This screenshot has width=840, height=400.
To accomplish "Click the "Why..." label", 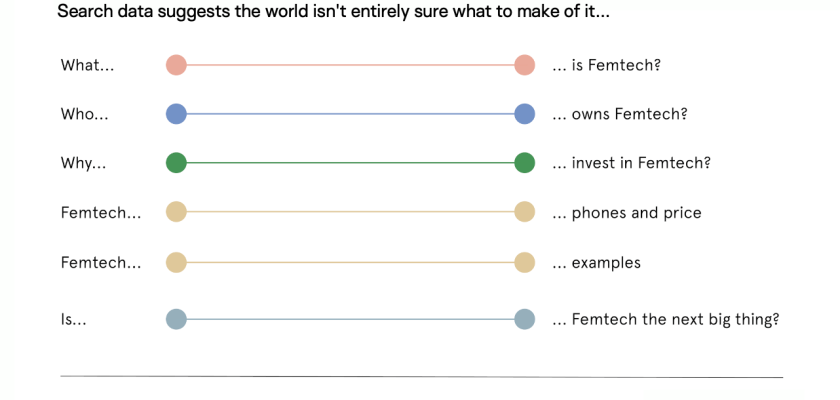I will point(83,163).
